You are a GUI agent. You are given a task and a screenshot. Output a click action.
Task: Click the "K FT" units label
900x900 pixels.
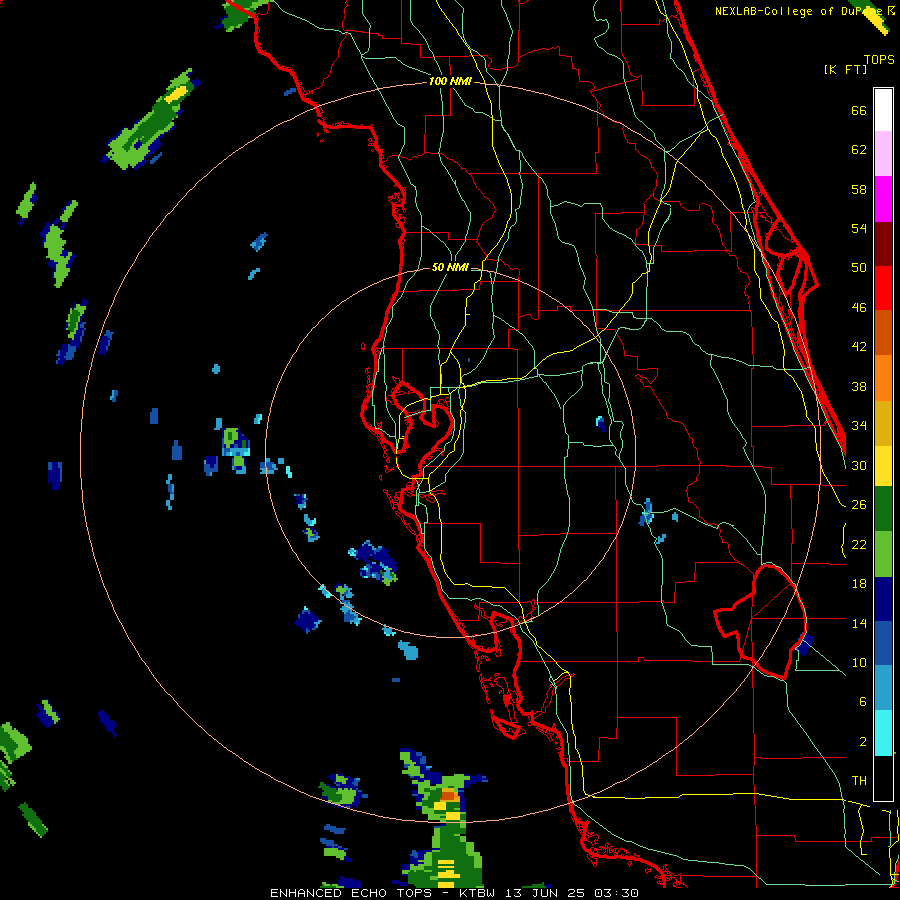coord(846,69)
